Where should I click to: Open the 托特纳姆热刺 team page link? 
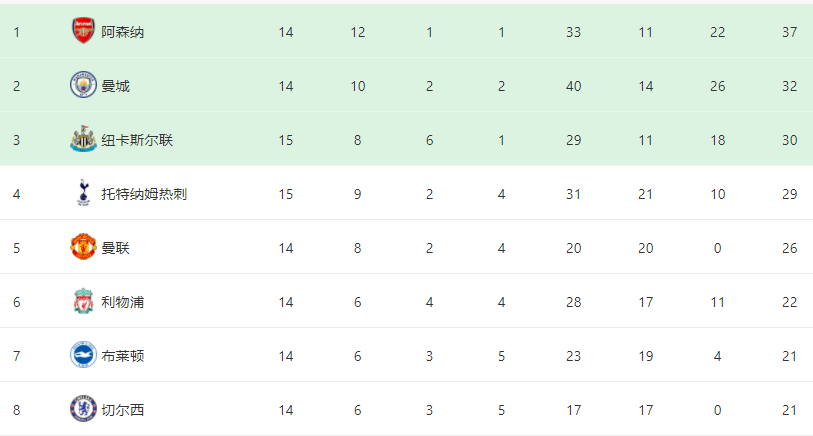pyautogui.click(x=144, y=194)
